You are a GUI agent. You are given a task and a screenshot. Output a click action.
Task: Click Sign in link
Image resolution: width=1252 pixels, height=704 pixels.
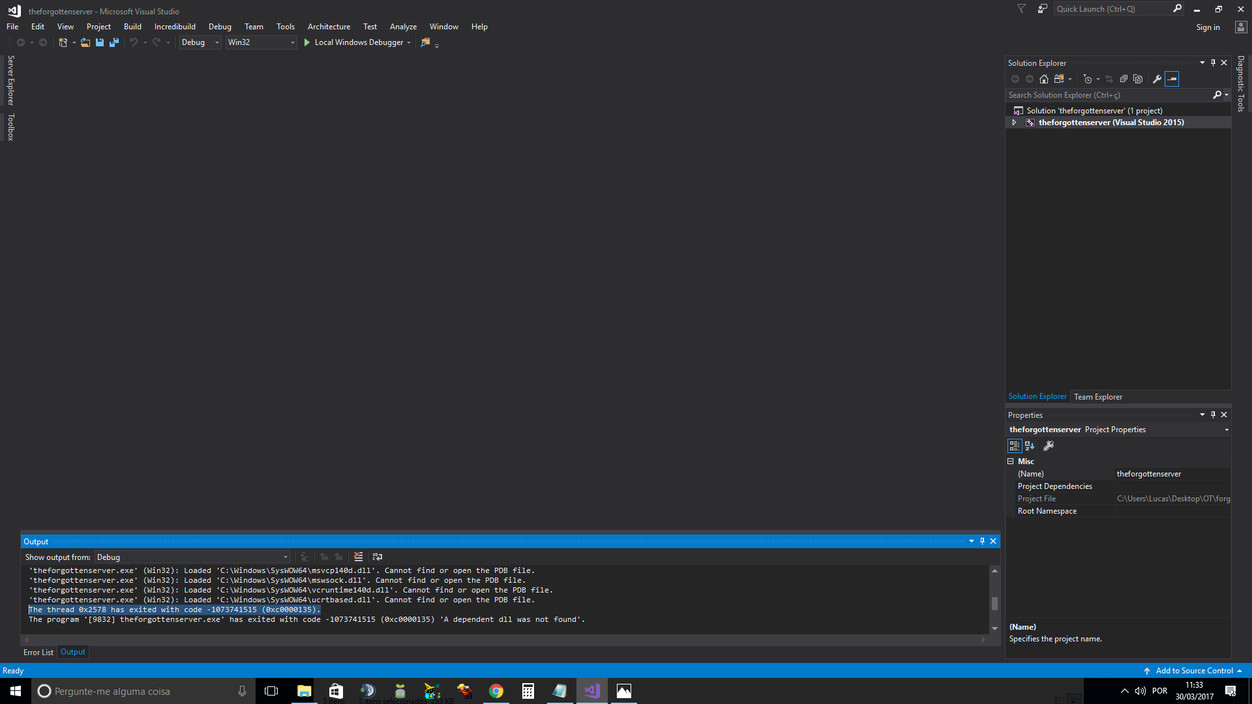[x=1208, y=27]
